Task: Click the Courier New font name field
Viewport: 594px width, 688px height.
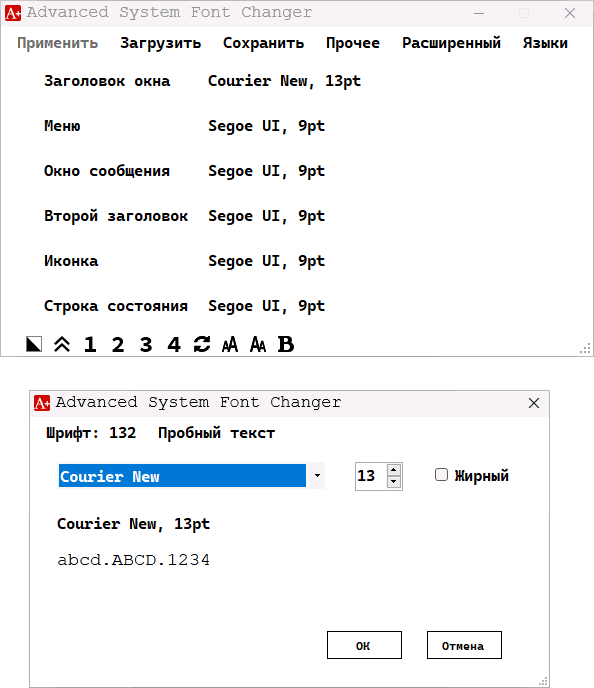Action: pyautogui.click(x=182, y=476)
